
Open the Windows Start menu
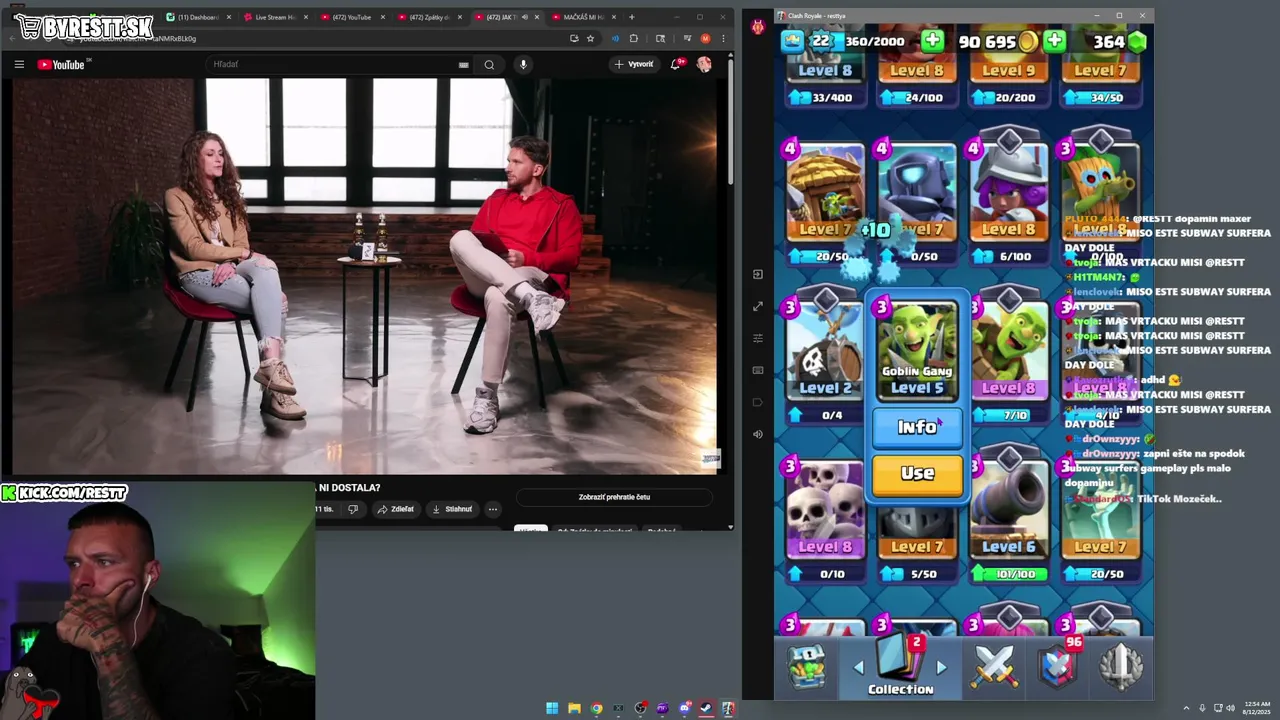(552, 708)
